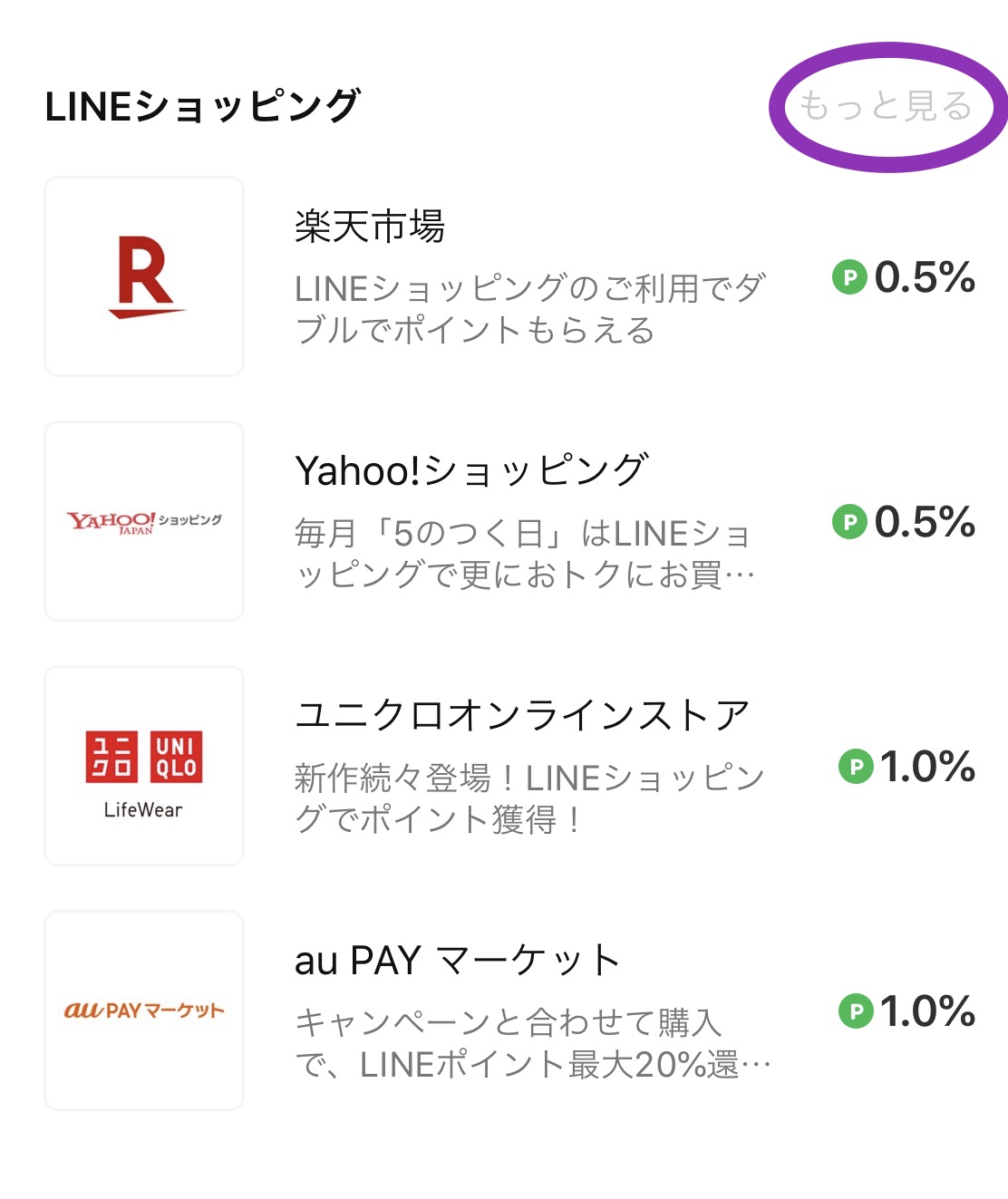Open the au PAY マーケット title
This screenshot has width=1008, height=1199.
(458, 961)
